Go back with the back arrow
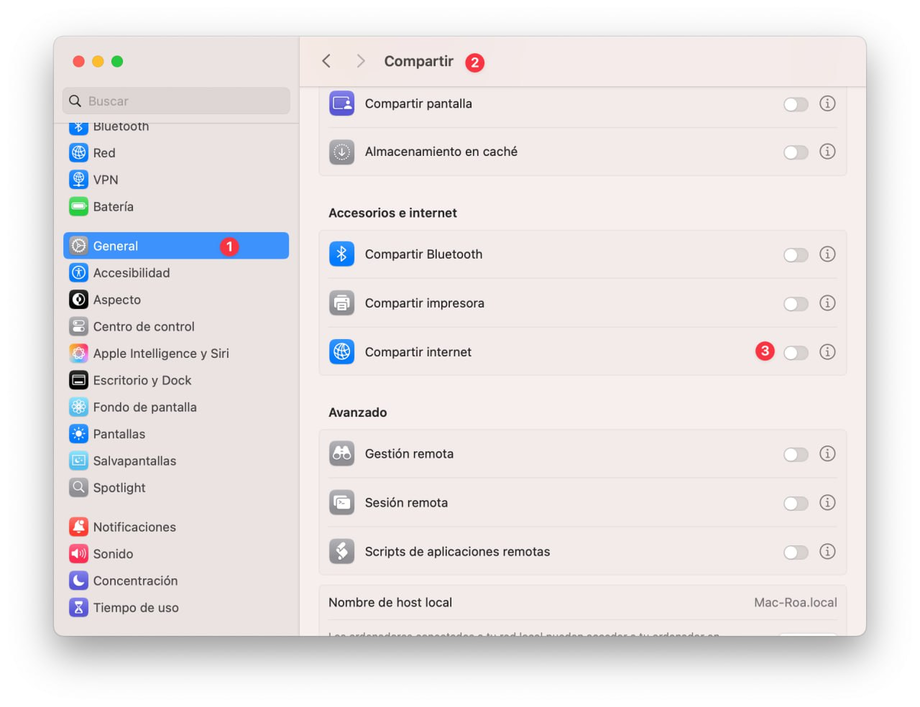This screenshot has height=707, width=920. point(327,62)
